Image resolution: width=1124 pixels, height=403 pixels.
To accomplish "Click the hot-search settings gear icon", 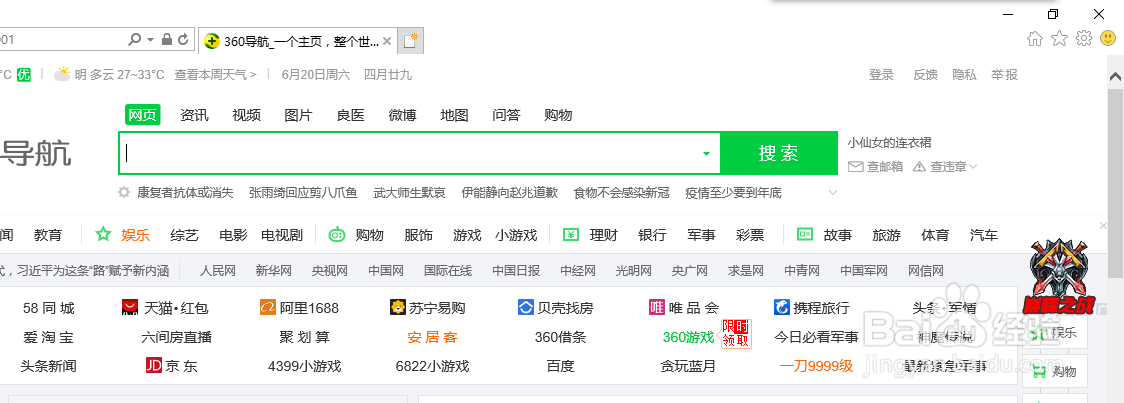I will point(124,192).
